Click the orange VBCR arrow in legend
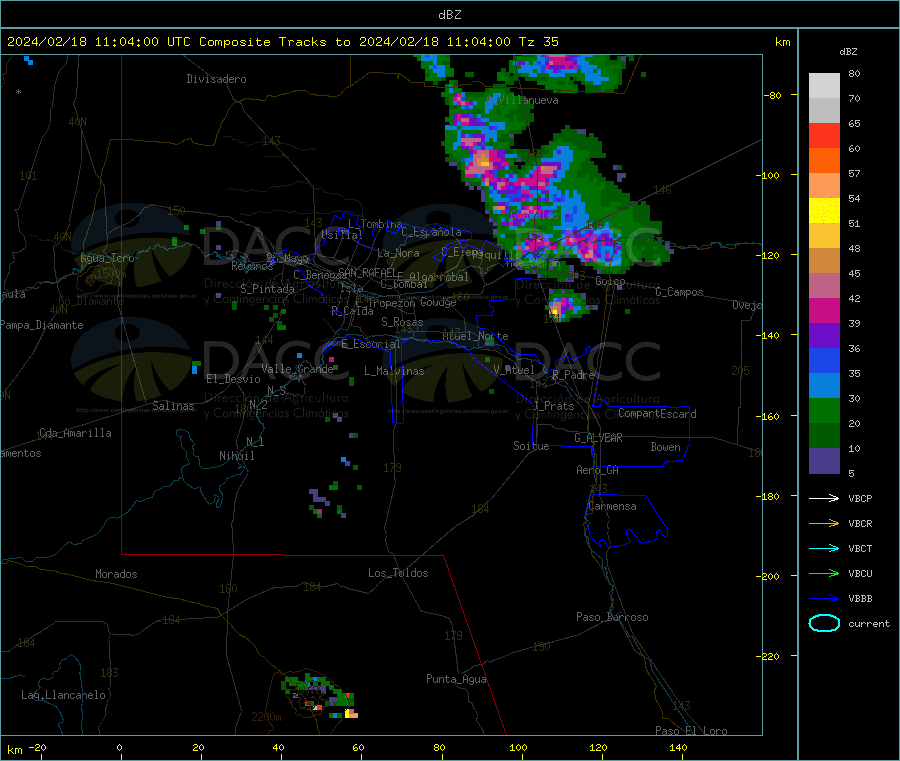This screenshot has width=900, height=761. [x=824, y=523]
